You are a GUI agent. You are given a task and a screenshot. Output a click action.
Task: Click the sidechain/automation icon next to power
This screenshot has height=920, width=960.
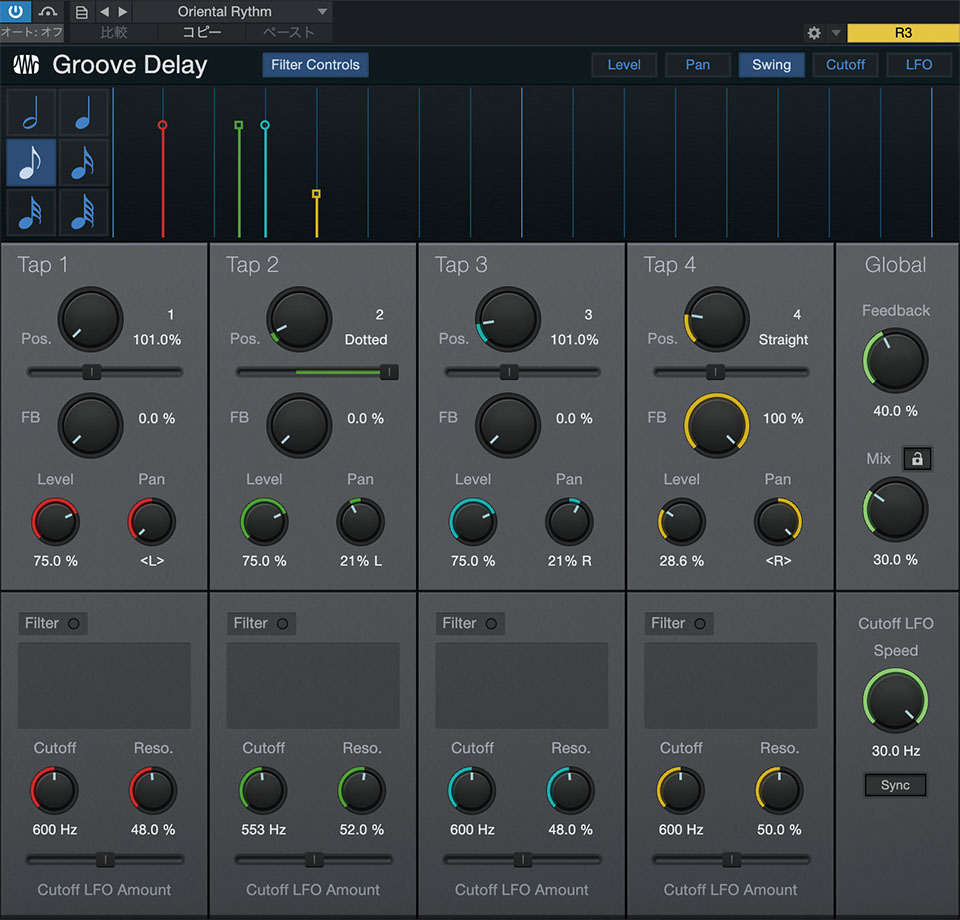click(48, 11)
